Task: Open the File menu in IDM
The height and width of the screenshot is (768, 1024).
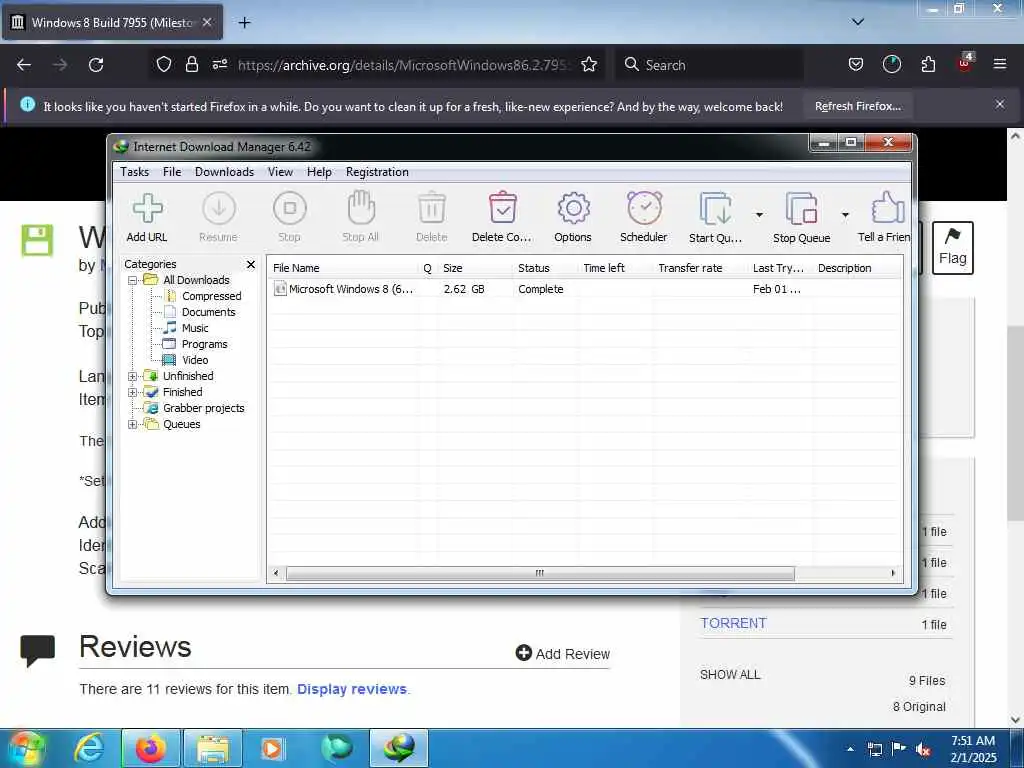Action: tap(172, 172)
